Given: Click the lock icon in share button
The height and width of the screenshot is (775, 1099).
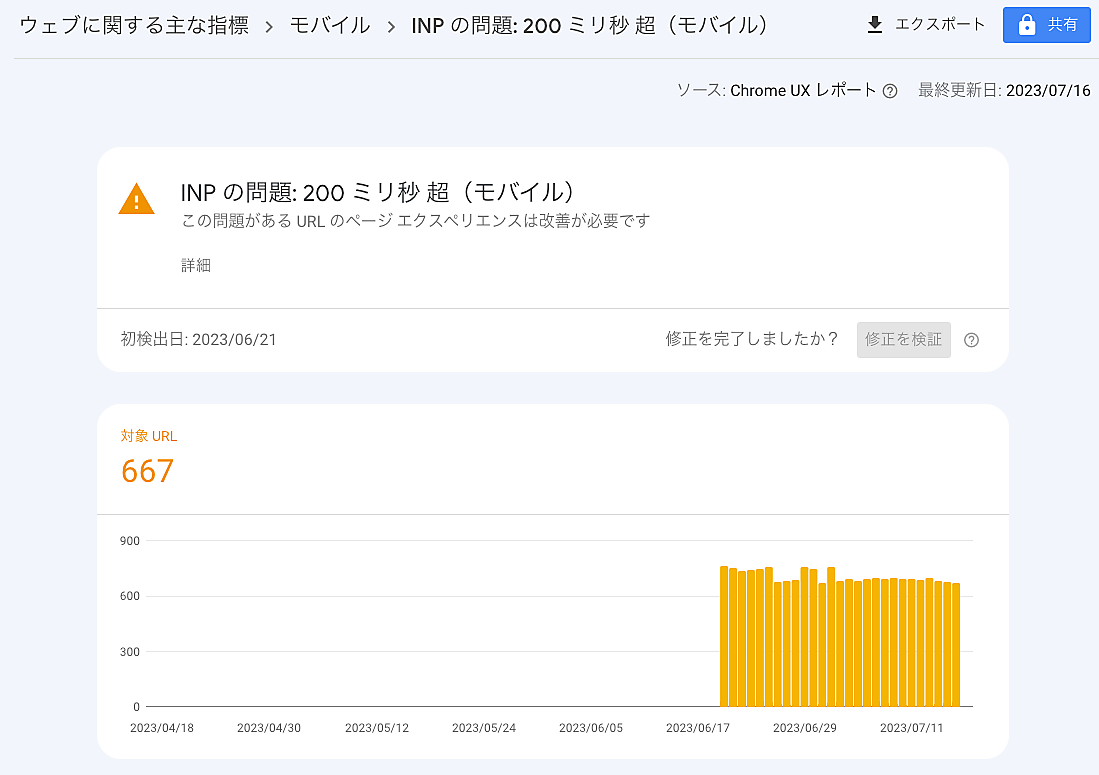Looking at the screenshot, I should (x=1026, y=25).
